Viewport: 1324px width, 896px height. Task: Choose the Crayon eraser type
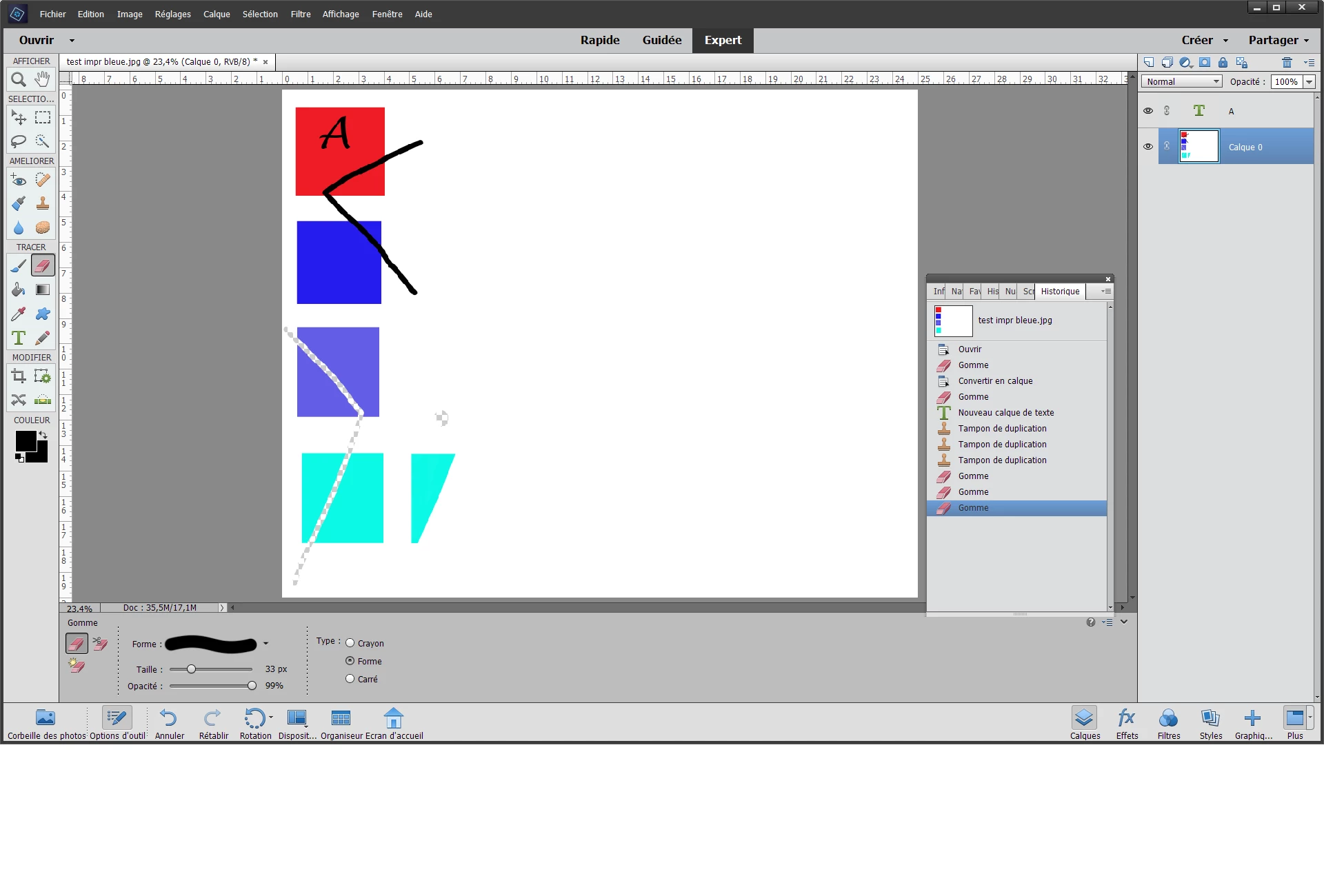(350, 643)
